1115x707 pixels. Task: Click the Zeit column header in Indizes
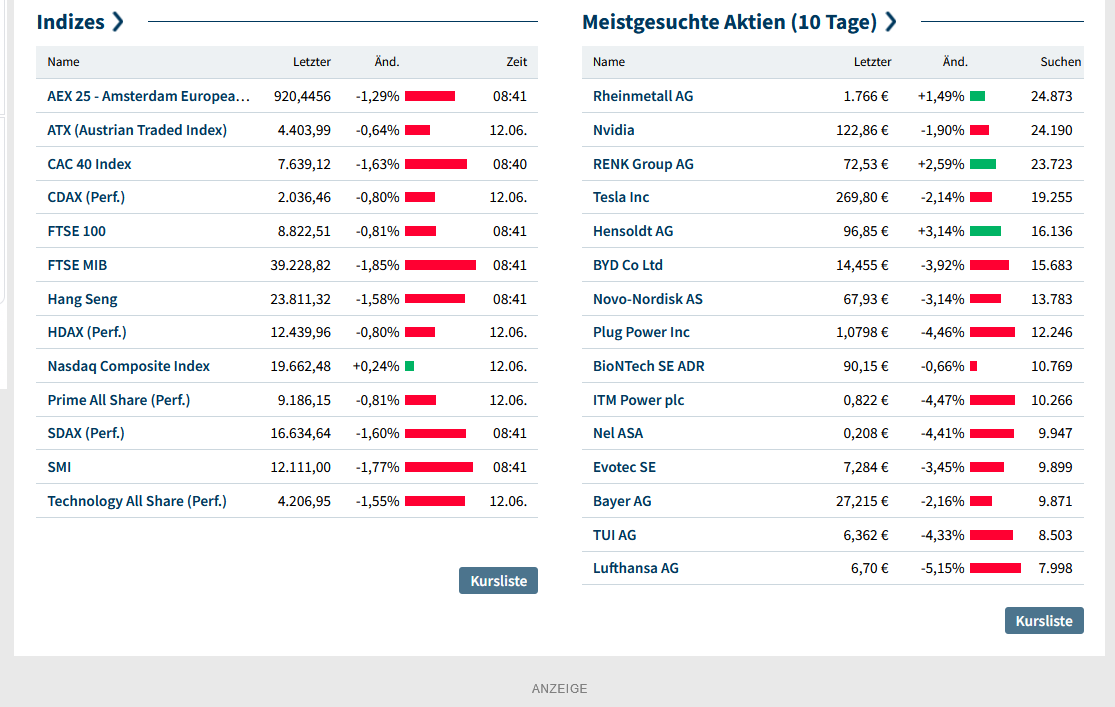click(516, 62)
